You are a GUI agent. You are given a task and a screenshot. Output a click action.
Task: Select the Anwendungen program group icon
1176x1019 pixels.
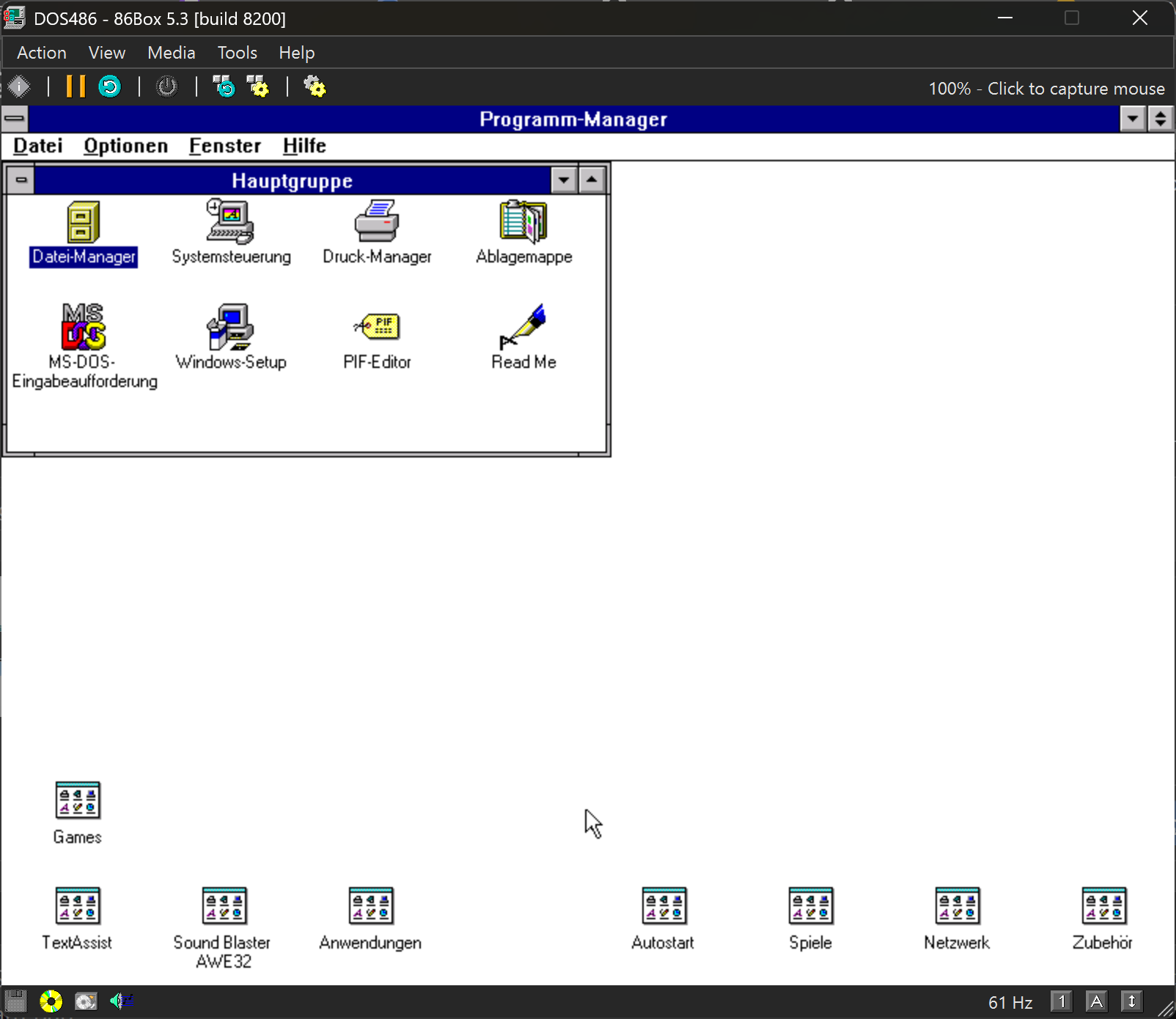pos(371,905)
